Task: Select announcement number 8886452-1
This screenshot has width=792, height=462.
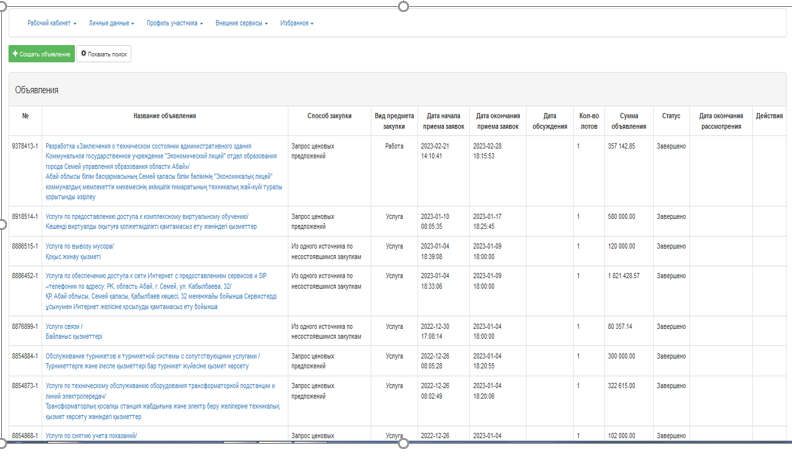Action: tap(25, 276)
